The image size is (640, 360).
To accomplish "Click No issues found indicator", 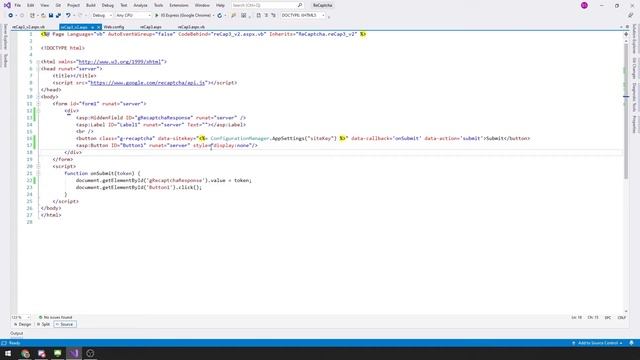I will point(56,317).
